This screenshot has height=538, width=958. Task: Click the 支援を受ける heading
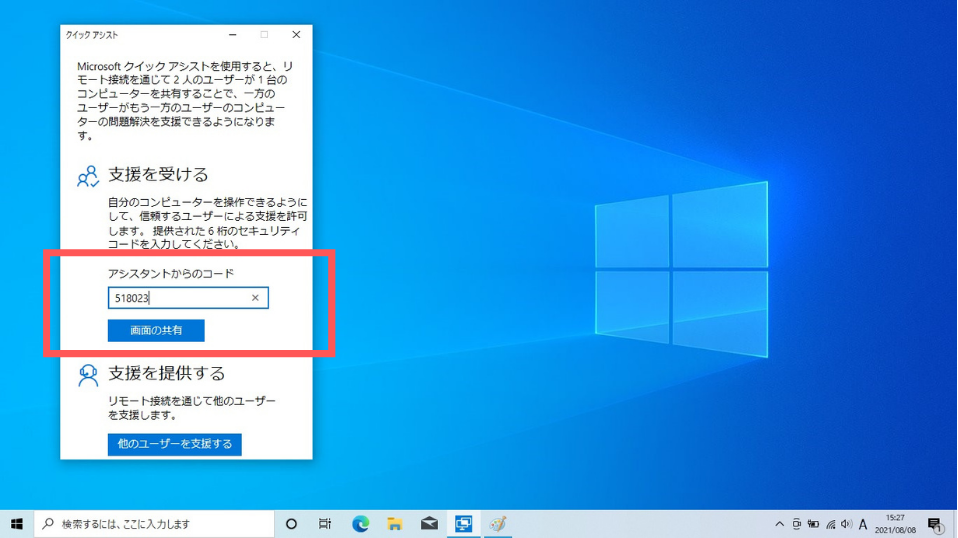[158, 175]
